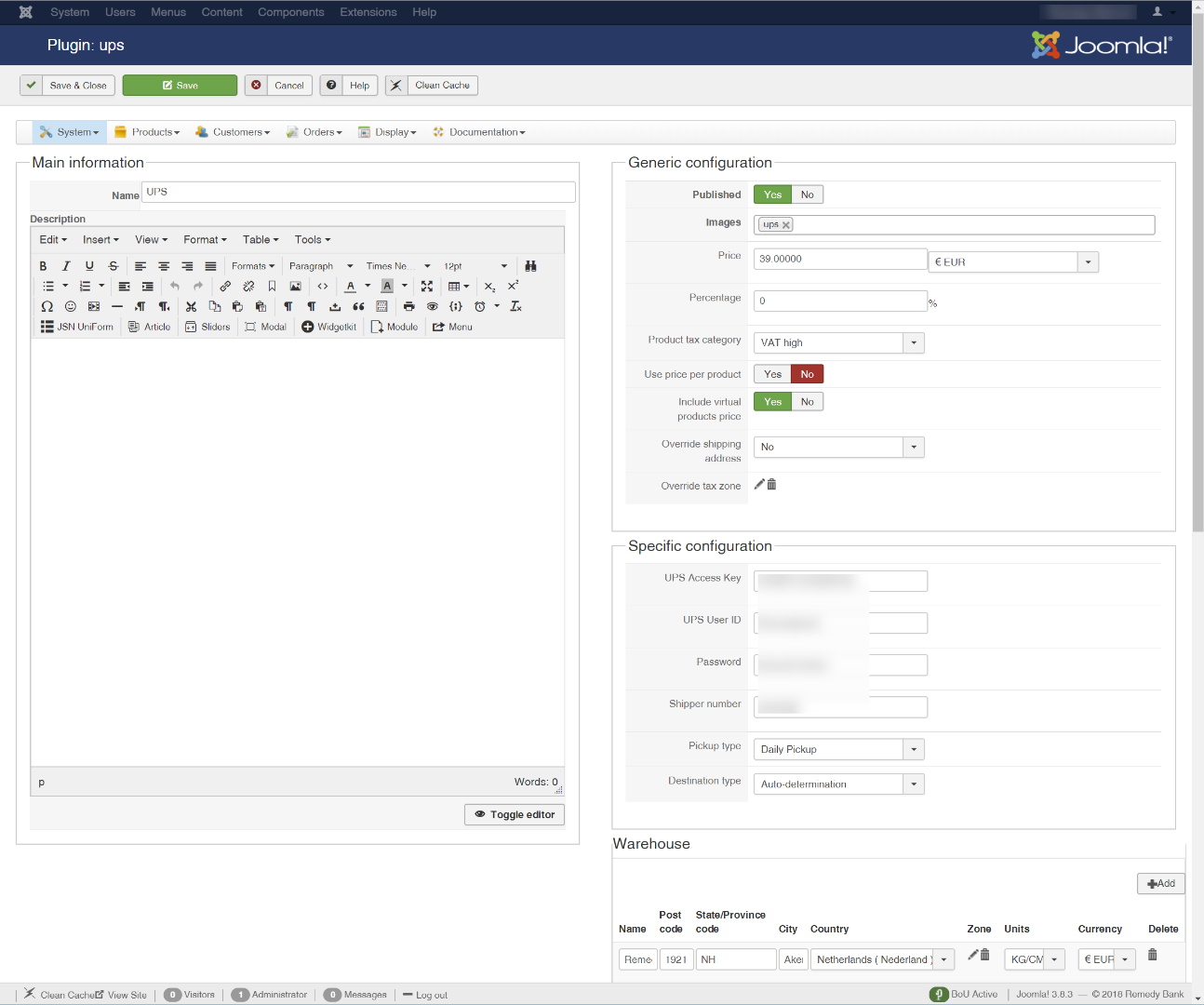The height and width of the screenshot is (1005, 1204).
Task: Open the source code view
Action: (x=322, y=287)
